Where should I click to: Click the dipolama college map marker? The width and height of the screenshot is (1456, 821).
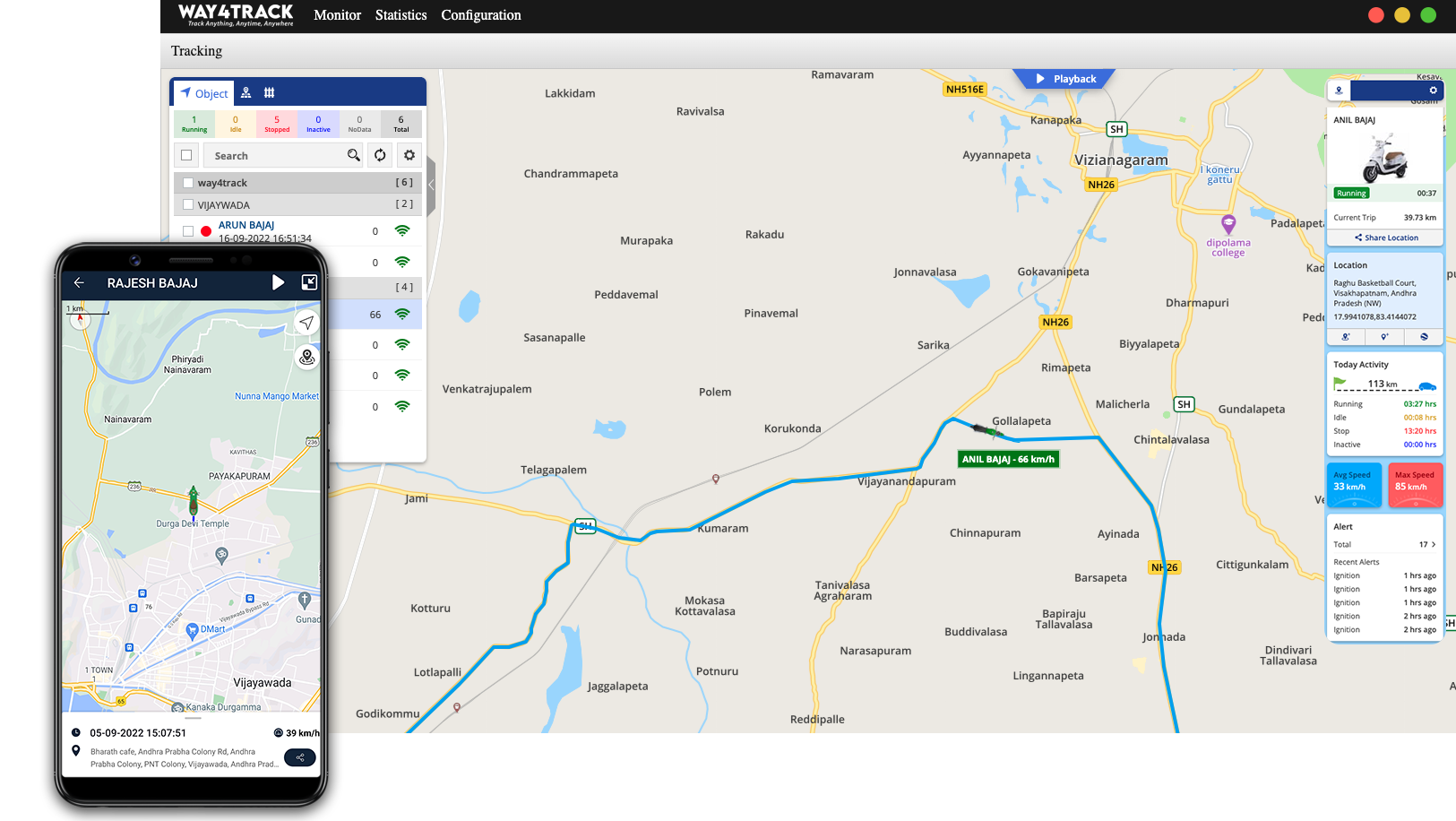pyautogui.click(x=1228, y=224)
